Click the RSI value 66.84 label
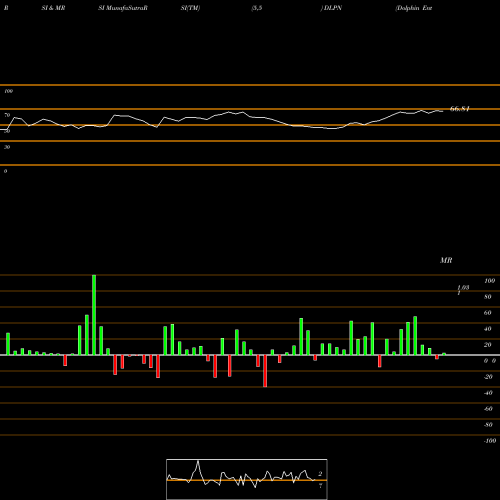The width and height of the screenshot is (500, 500). pyautogui.click(x=460, y=109)
